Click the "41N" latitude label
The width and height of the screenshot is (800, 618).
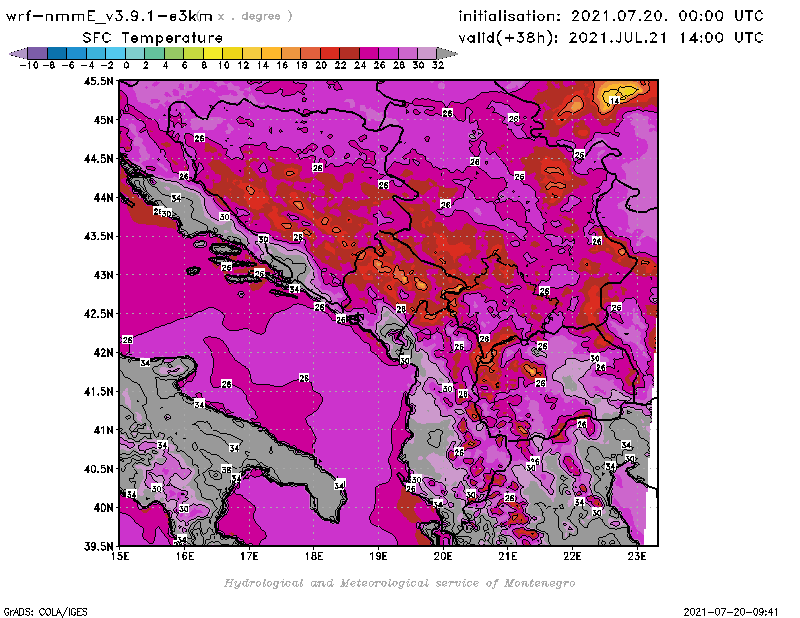tap(104, 430)
